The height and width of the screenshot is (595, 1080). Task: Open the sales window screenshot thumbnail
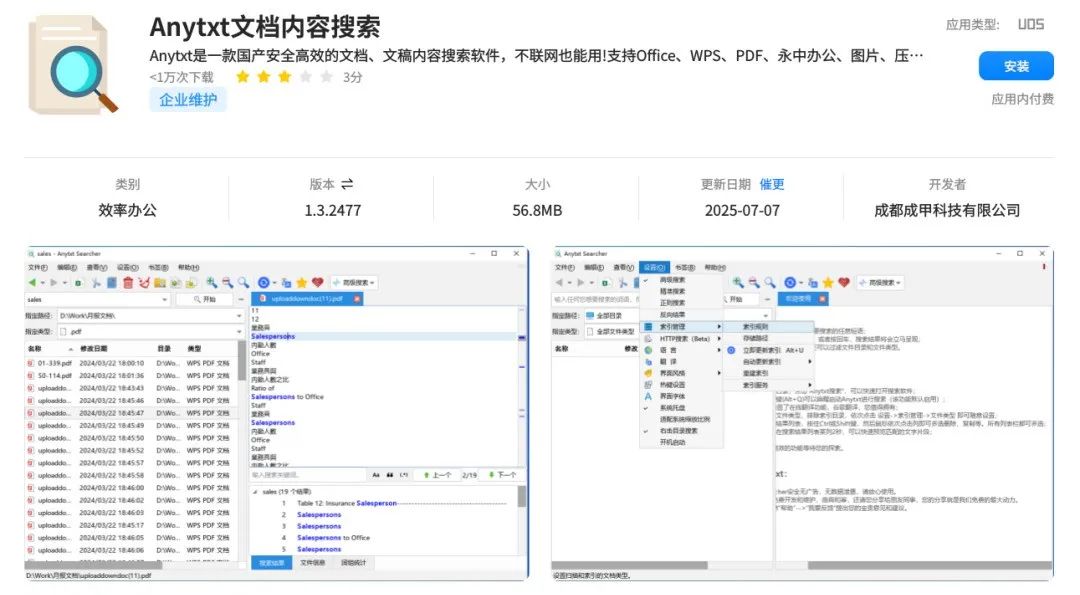[277, 413]
